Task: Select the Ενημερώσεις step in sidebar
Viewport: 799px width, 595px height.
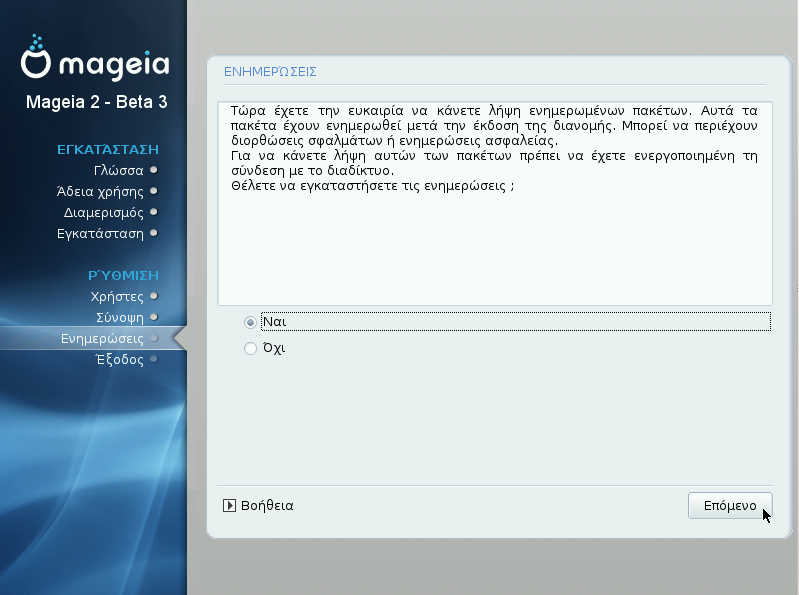Action: point(102,338)
